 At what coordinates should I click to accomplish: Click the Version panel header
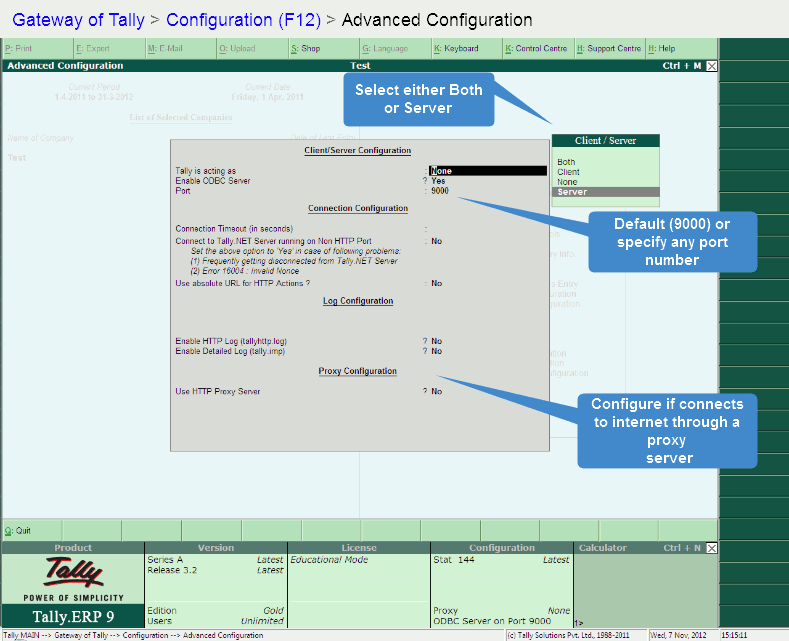point(216,548)
